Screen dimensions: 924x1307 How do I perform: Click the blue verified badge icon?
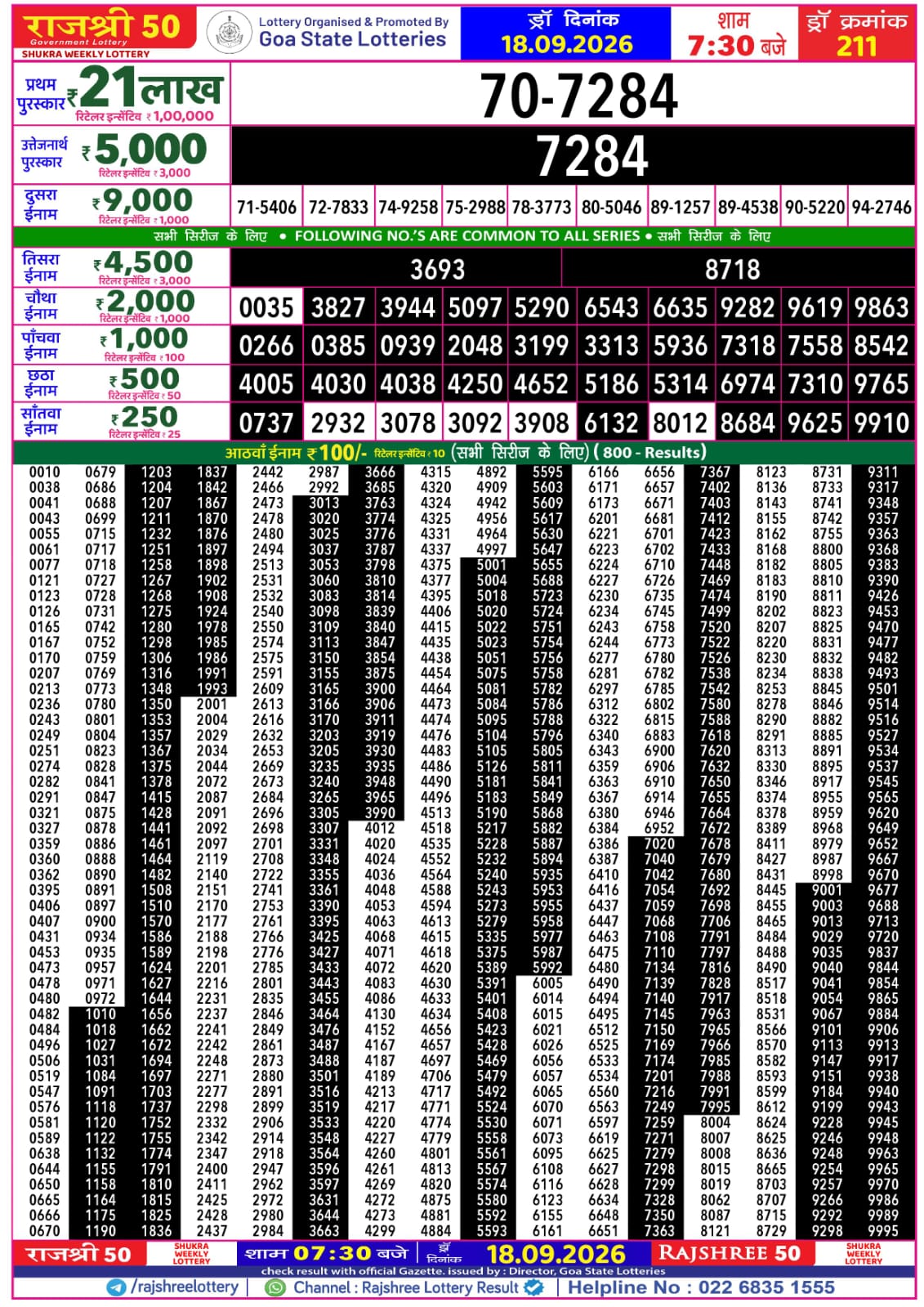(533, 1287)
